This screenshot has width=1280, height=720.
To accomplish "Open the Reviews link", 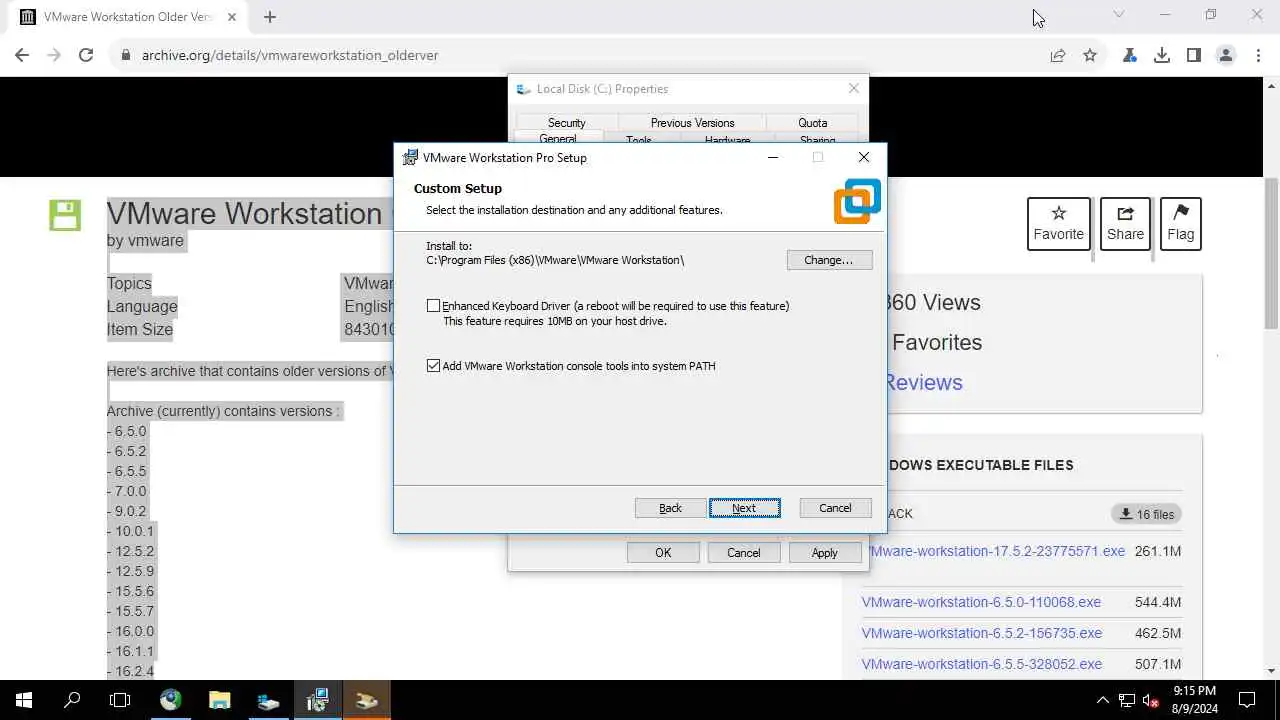I will coord(923,382).
